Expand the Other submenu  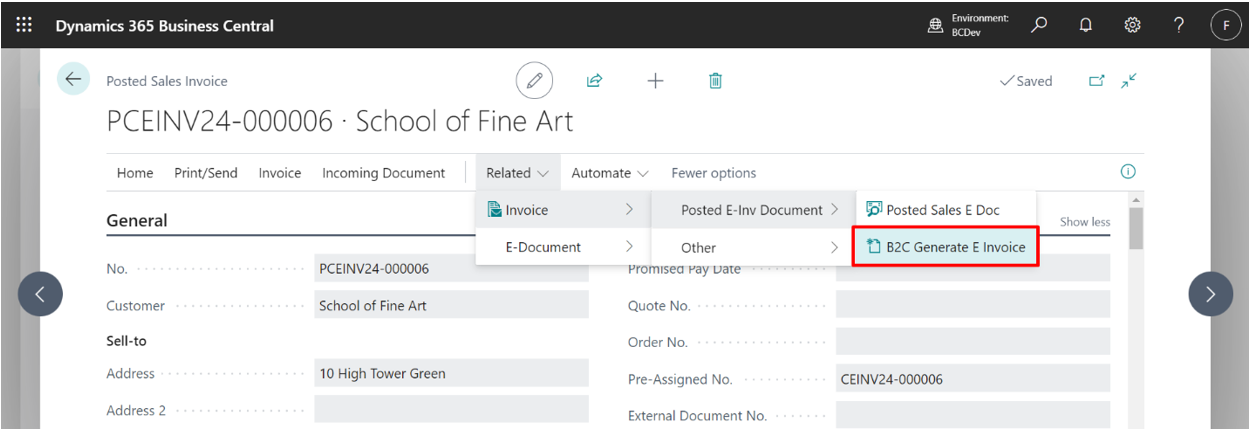pos(752,247)
